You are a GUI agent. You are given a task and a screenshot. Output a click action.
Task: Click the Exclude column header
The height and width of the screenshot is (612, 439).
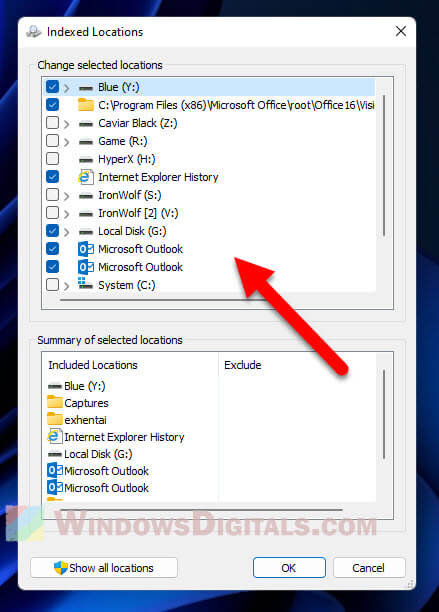click(x=243, y=365)
